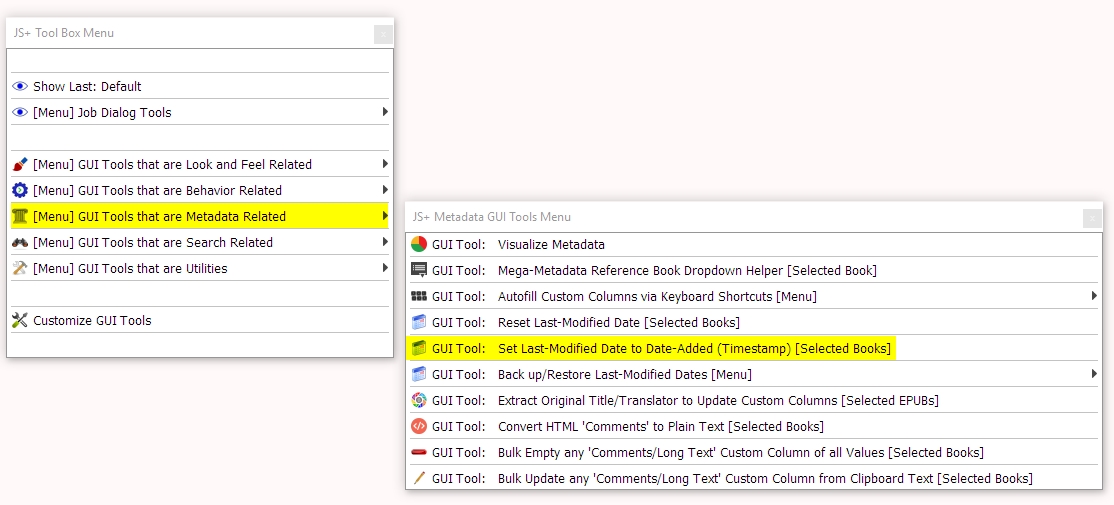Click the green icon for Set Last-Modified Date
1114x505 pixels.
tap(419, 348)
